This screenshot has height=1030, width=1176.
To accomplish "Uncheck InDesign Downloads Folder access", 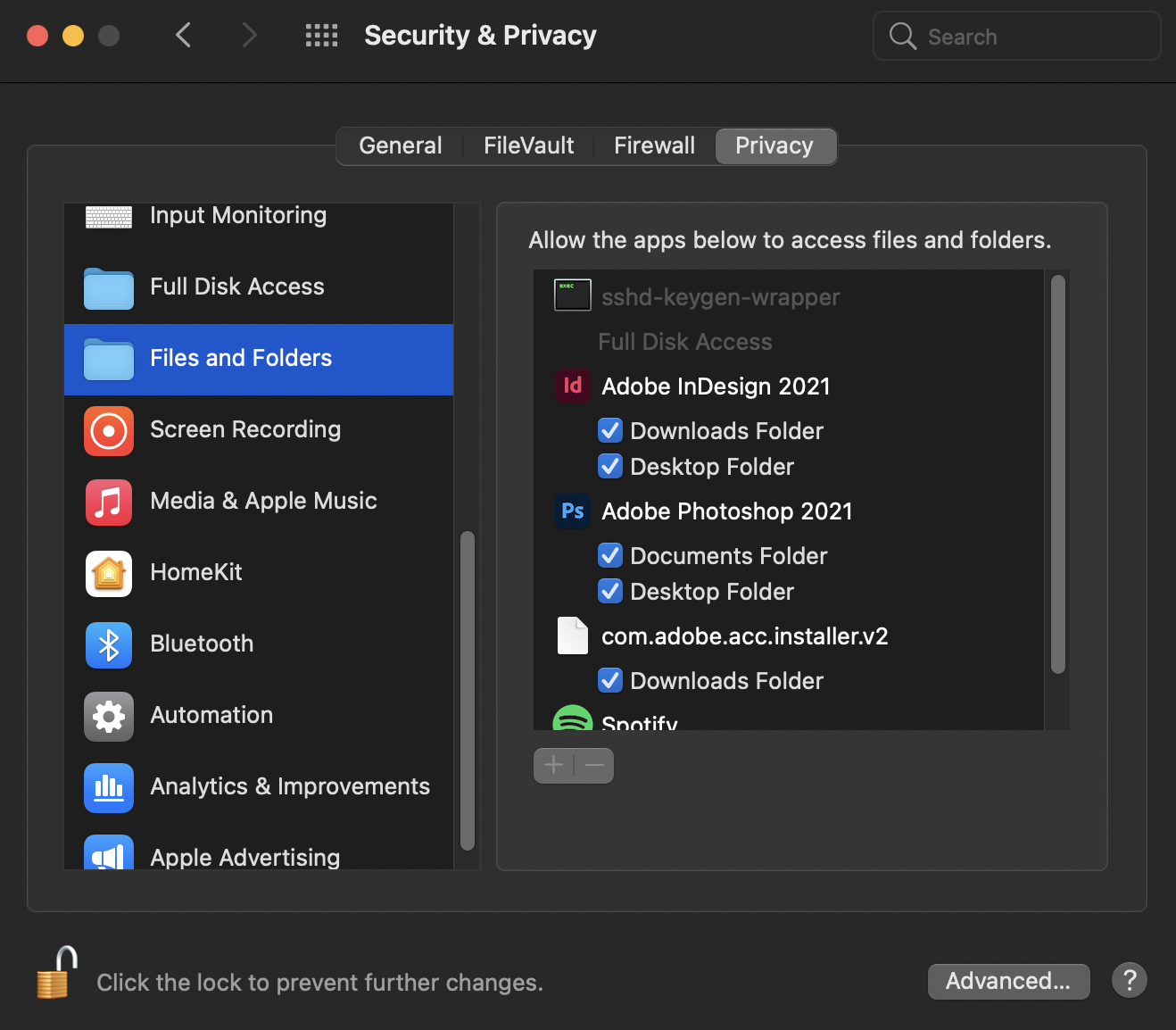I will coord(610,430).
